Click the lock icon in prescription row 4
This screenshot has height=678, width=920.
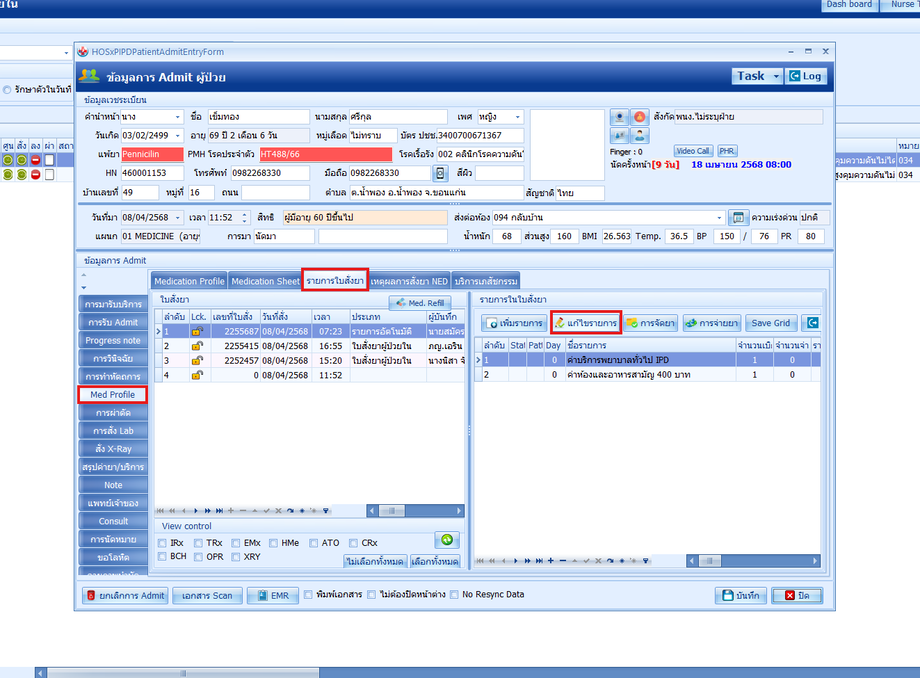coord(197,375)
